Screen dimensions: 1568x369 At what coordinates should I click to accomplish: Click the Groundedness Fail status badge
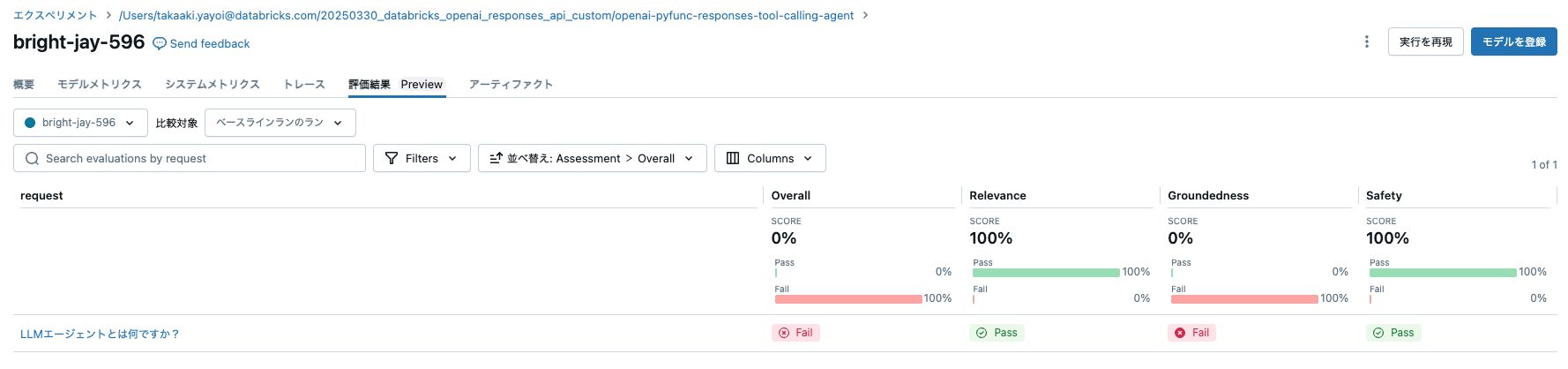point(1191,333)
